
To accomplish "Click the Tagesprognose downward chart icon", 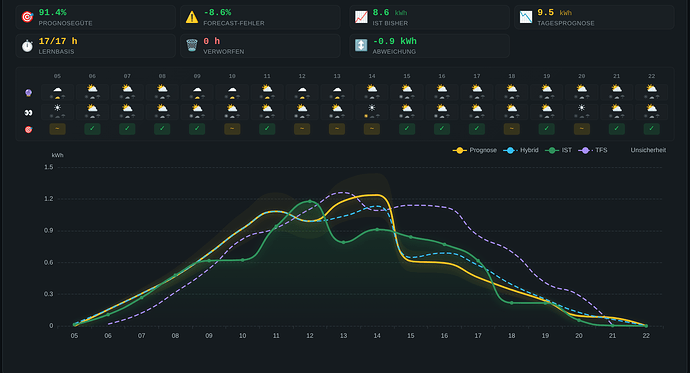I will [526, 17].
